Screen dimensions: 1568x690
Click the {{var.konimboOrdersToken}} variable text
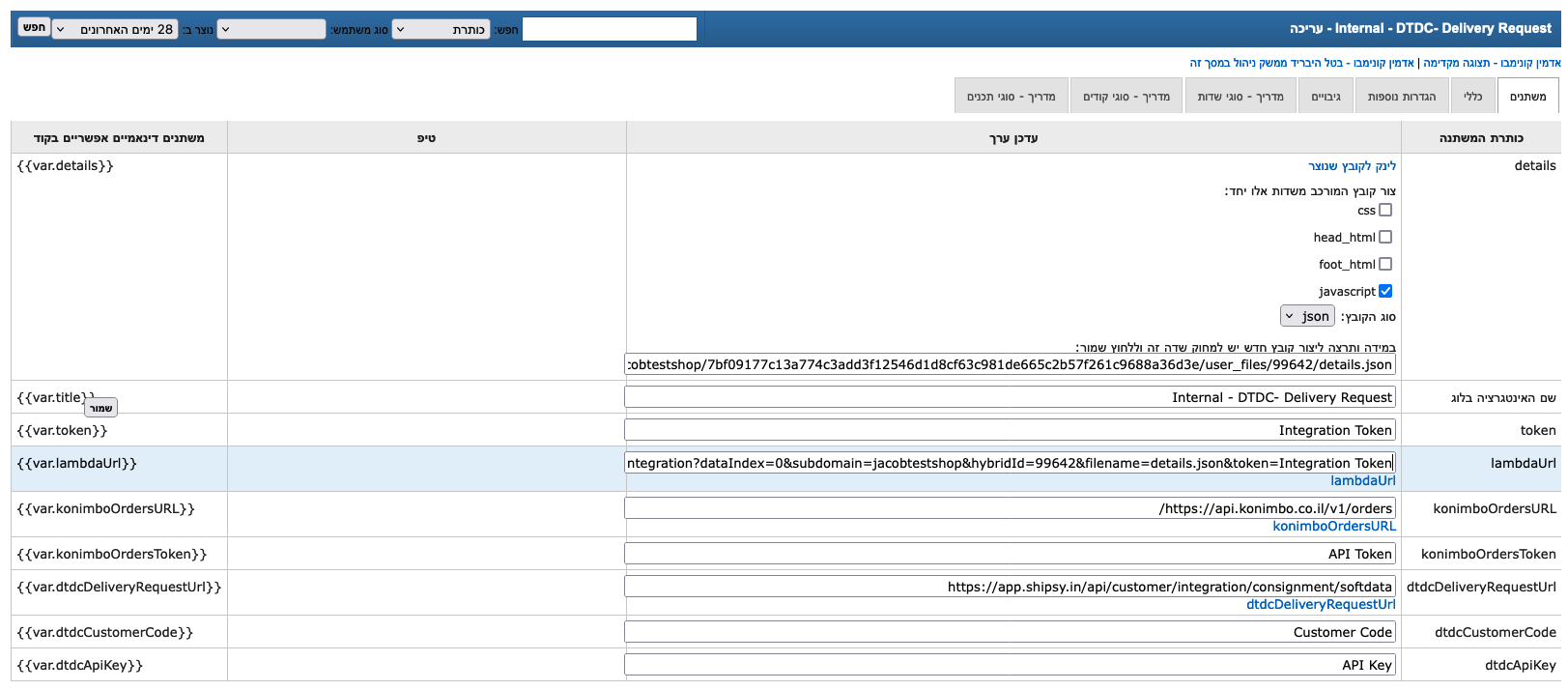tap(112, 554)
